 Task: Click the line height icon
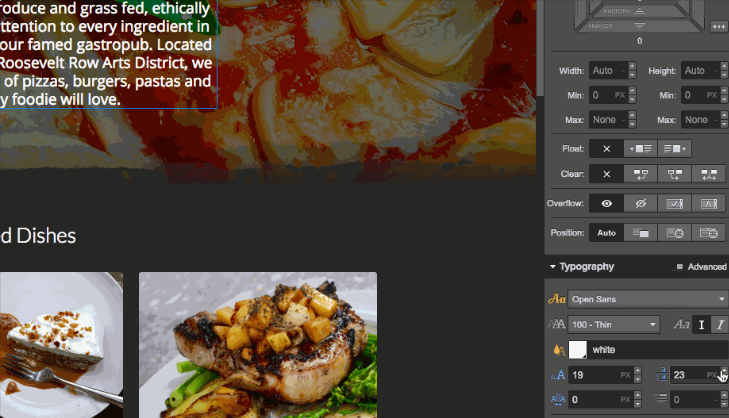tap(662, 374)
